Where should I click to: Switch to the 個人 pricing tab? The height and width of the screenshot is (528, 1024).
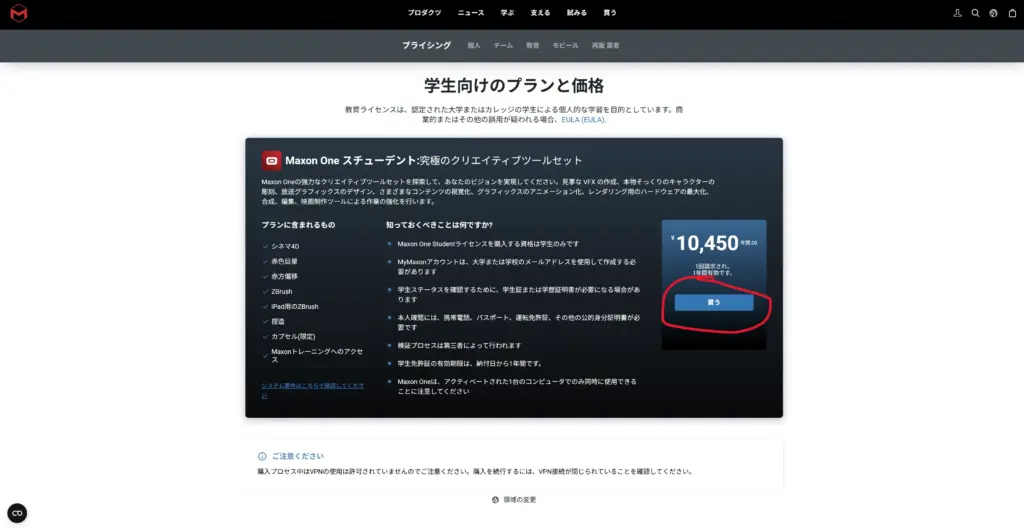(x=474, y=46)
